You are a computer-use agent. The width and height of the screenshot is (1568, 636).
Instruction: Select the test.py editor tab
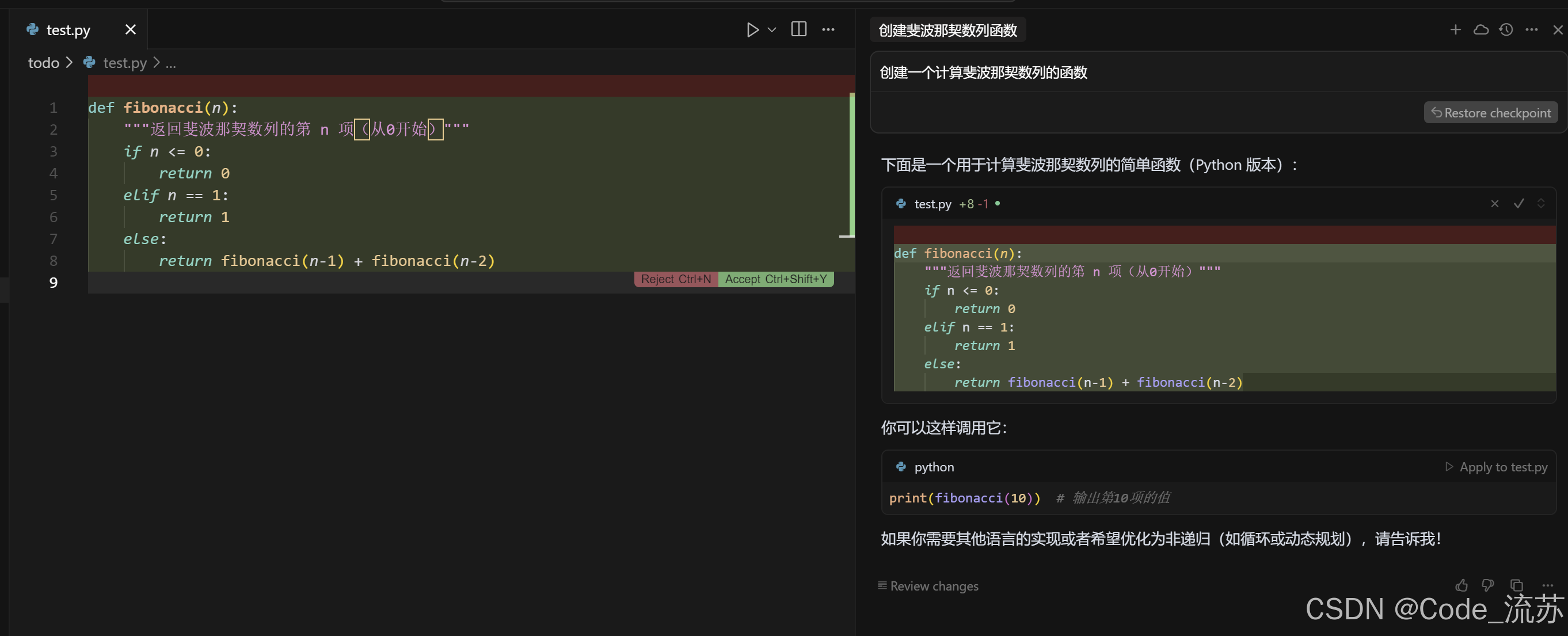67,30
